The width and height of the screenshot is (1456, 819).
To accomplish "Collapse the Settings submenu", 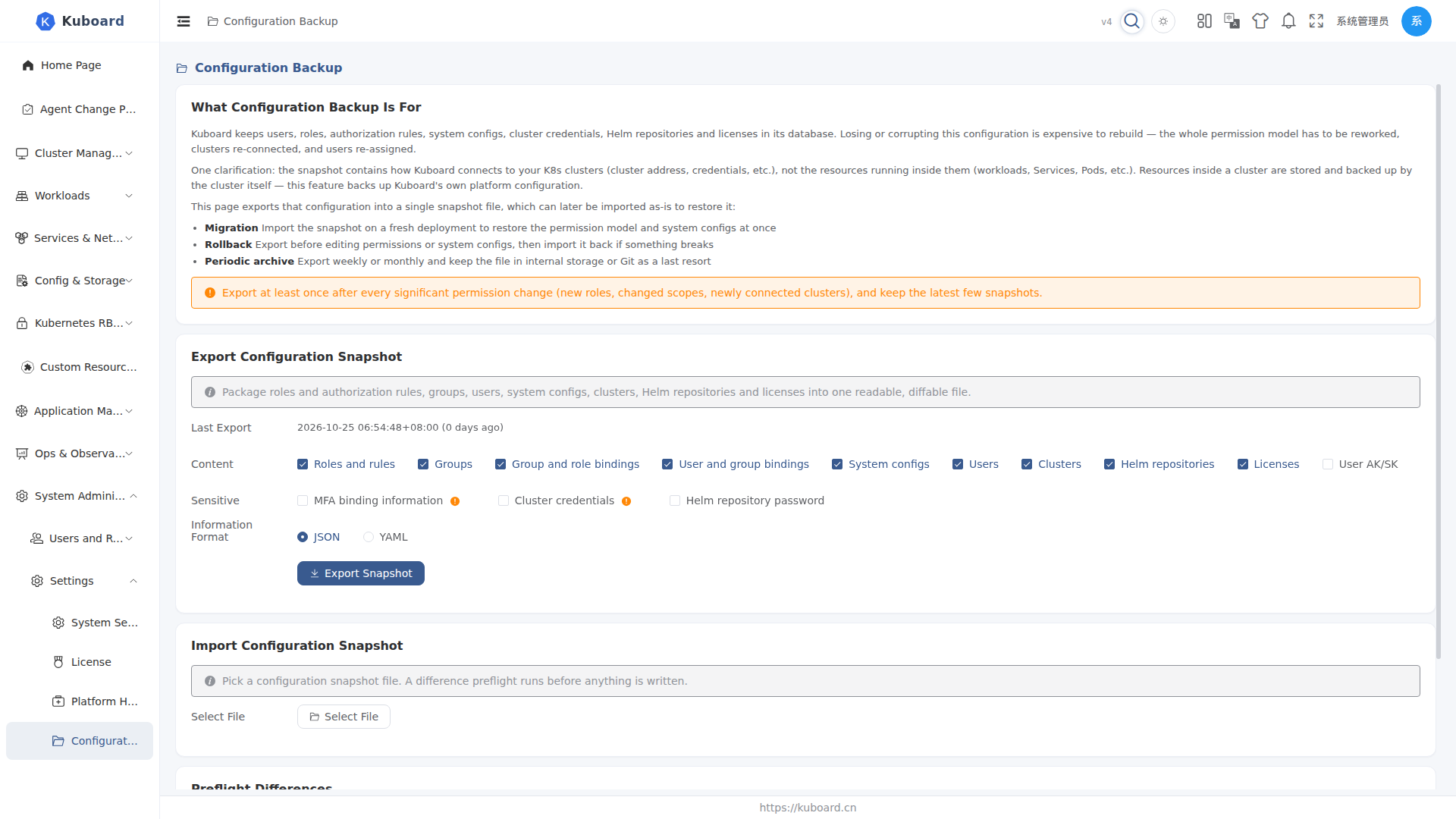I will click(80, 581).
